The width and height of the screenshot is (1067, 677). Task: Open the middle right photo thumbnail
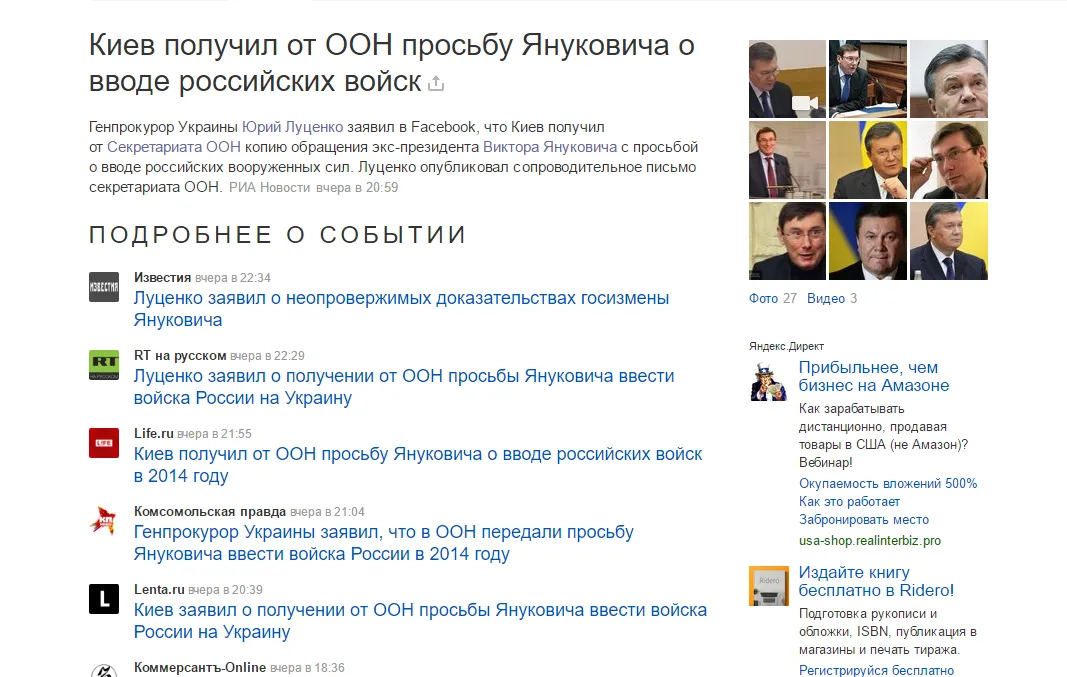pos(949,160)
